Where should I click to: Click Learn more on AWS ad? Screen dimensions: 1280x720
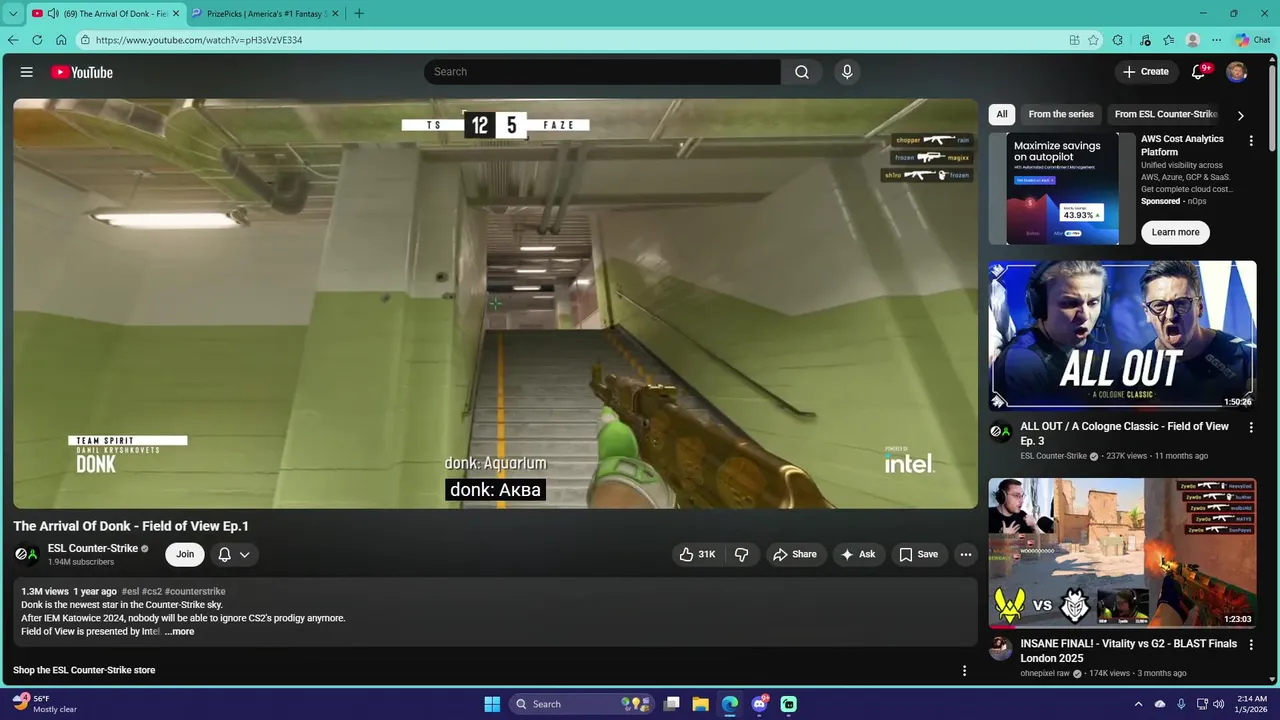point(1175,232)
